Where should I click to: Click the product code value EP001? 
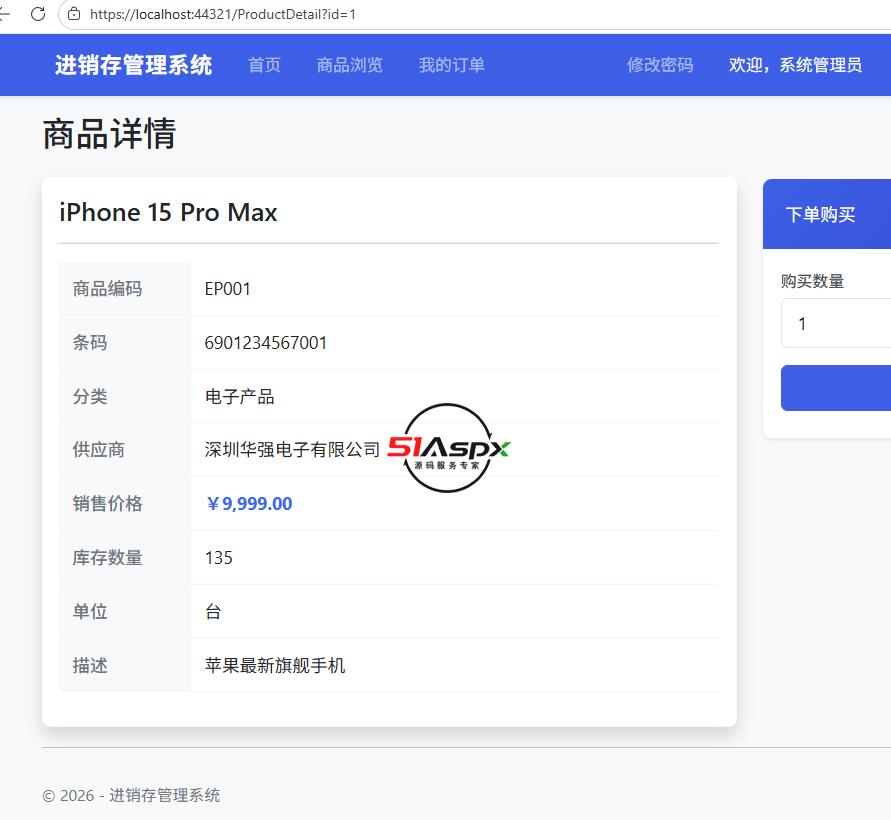pyautogui.click(x=228, y=289)
